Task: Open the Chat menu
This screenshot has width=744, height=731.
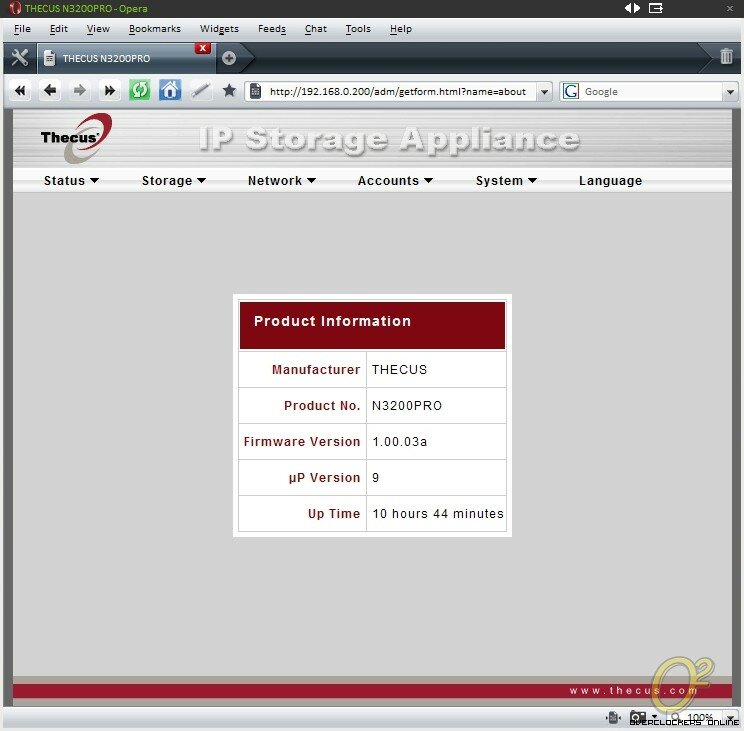Action: click(316, 29)
